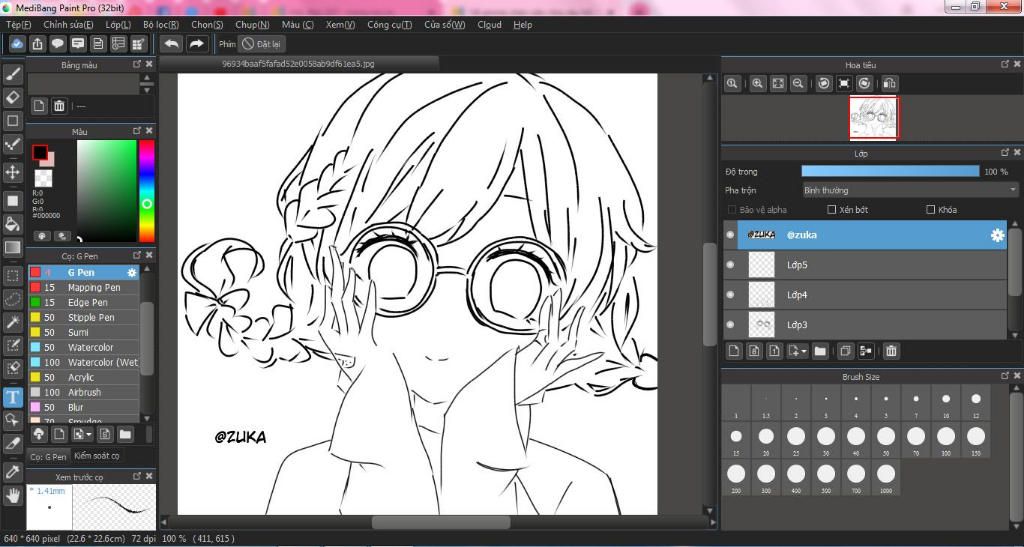The width and height of the screenshot is (1024, 547).
Task: Select the Eraser tool
Action: click(x=13, y=98)
